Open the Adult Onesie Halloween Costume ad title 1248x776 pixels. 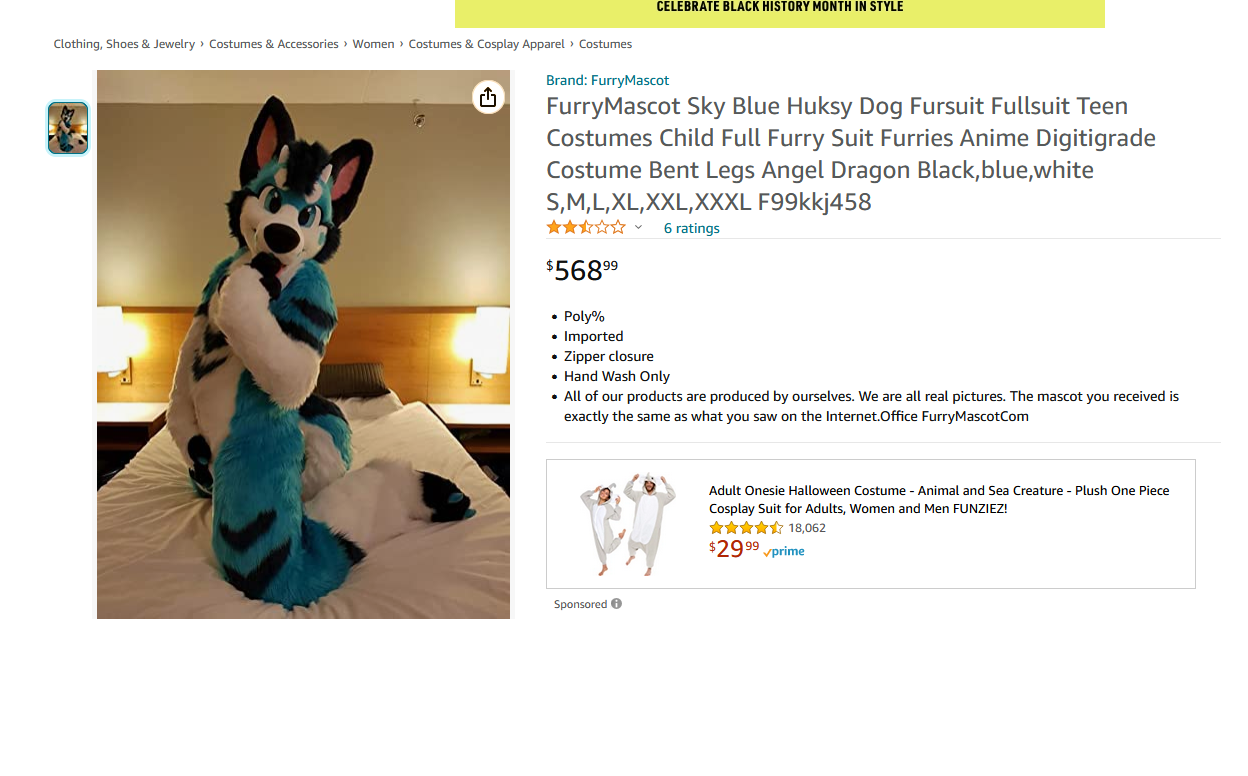pos(939,499)
